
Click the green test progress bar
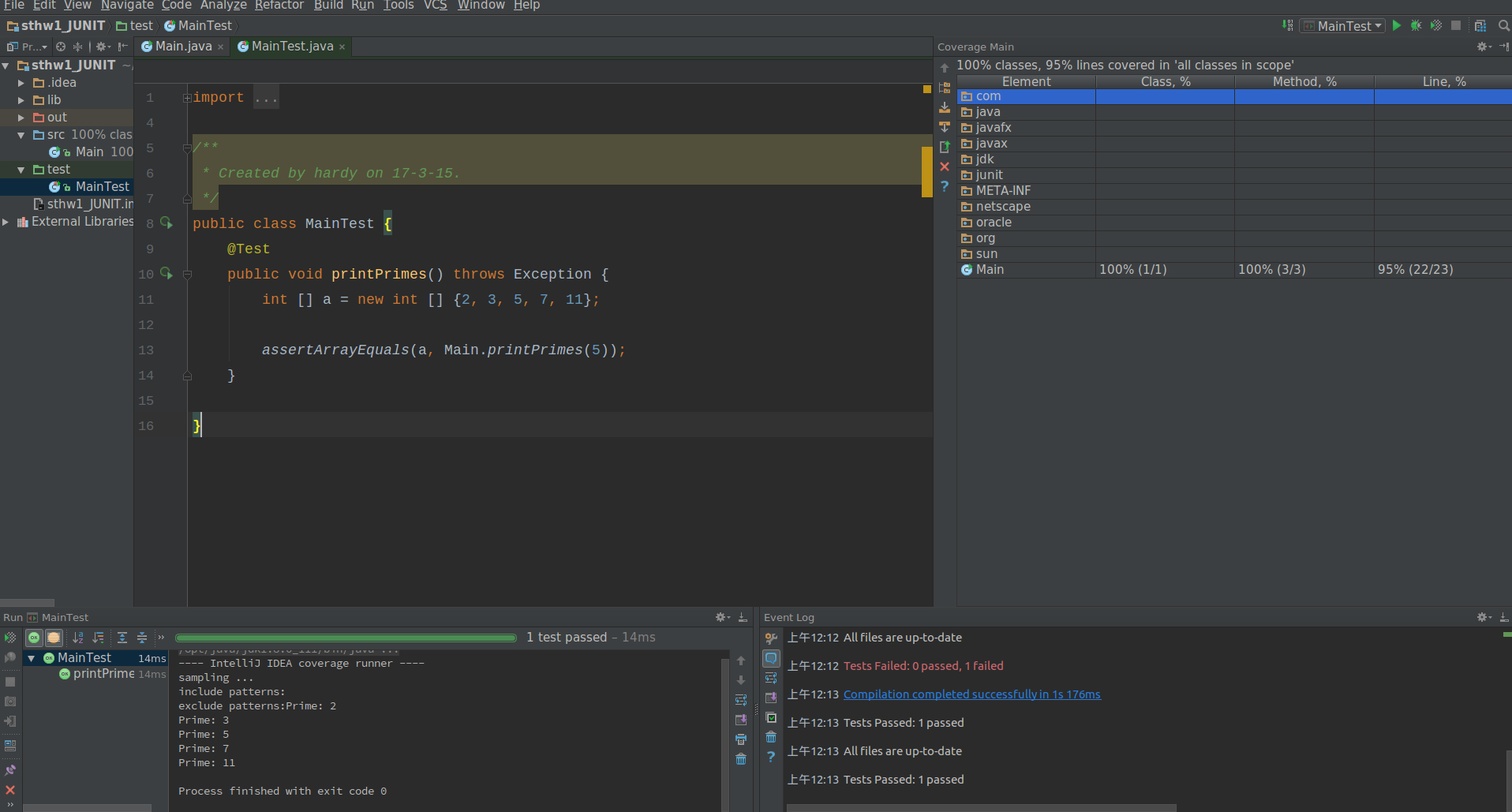[x=346, y=638]
